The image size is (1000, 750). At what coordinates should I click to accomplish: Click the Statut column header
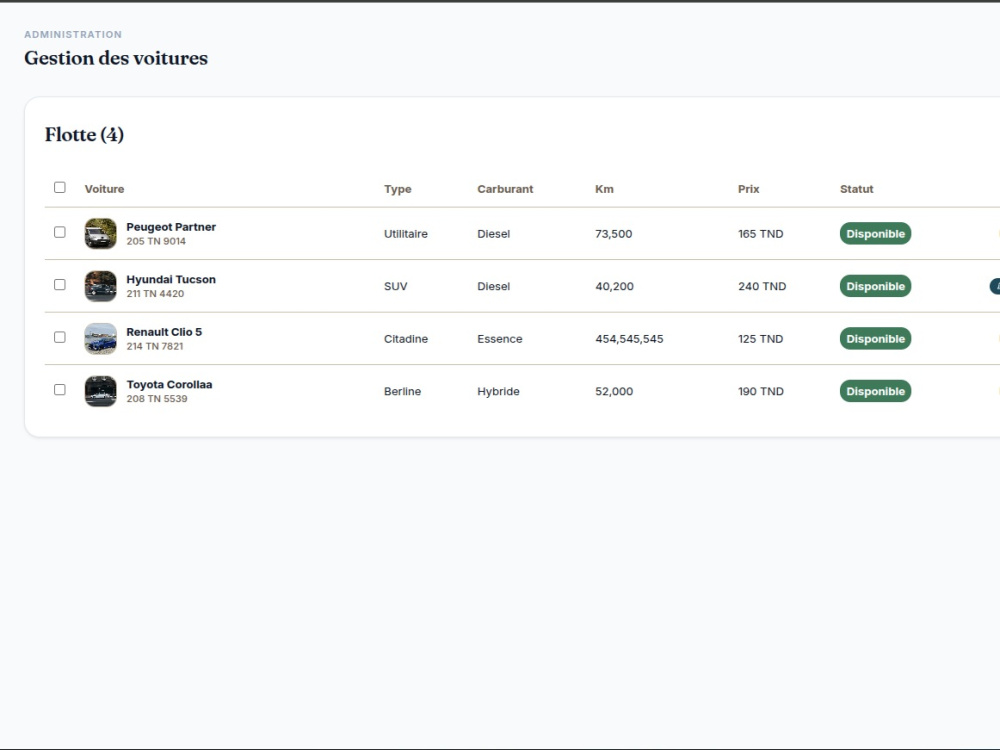[x=857, y=189]
